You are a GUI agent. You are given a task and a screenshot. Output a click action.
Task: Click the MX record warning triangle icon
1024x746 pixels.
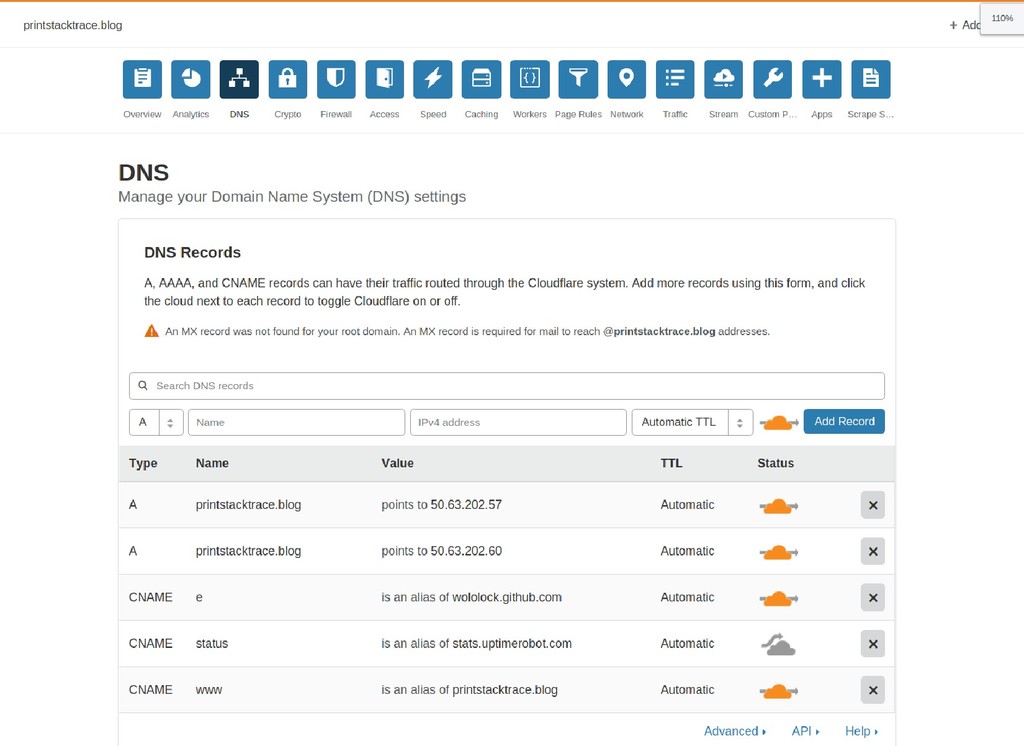point(152,331)
